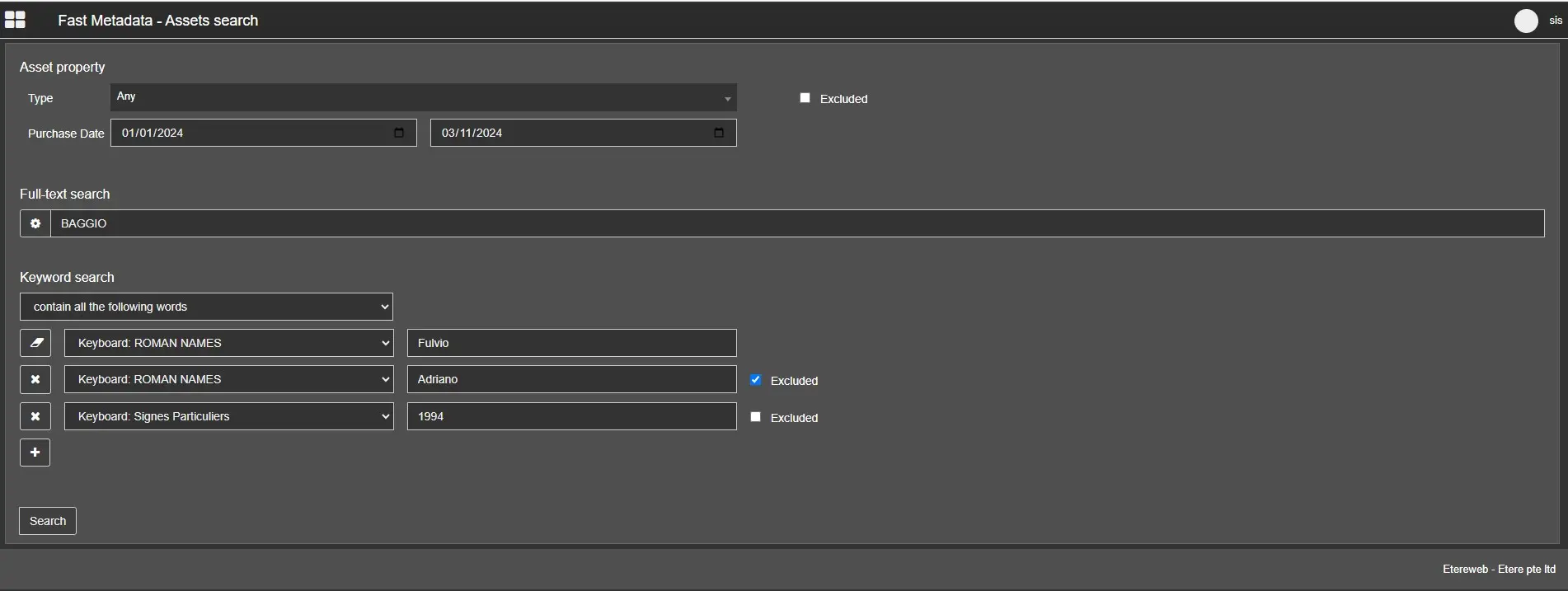Open calendar picker for end purchase date
1568x591 pixels.
(x=719, y=133)
